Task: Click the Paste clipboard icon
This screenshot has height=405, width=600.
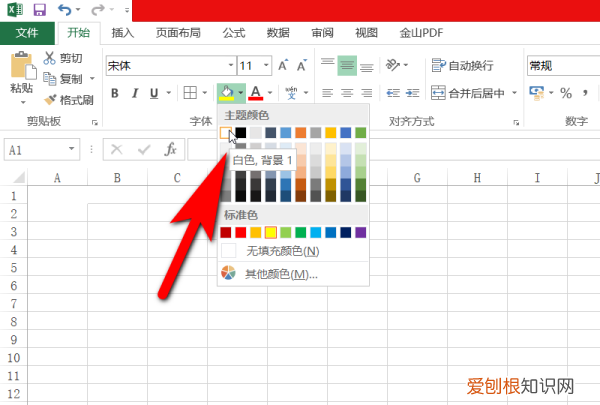Action: (23, 65)
